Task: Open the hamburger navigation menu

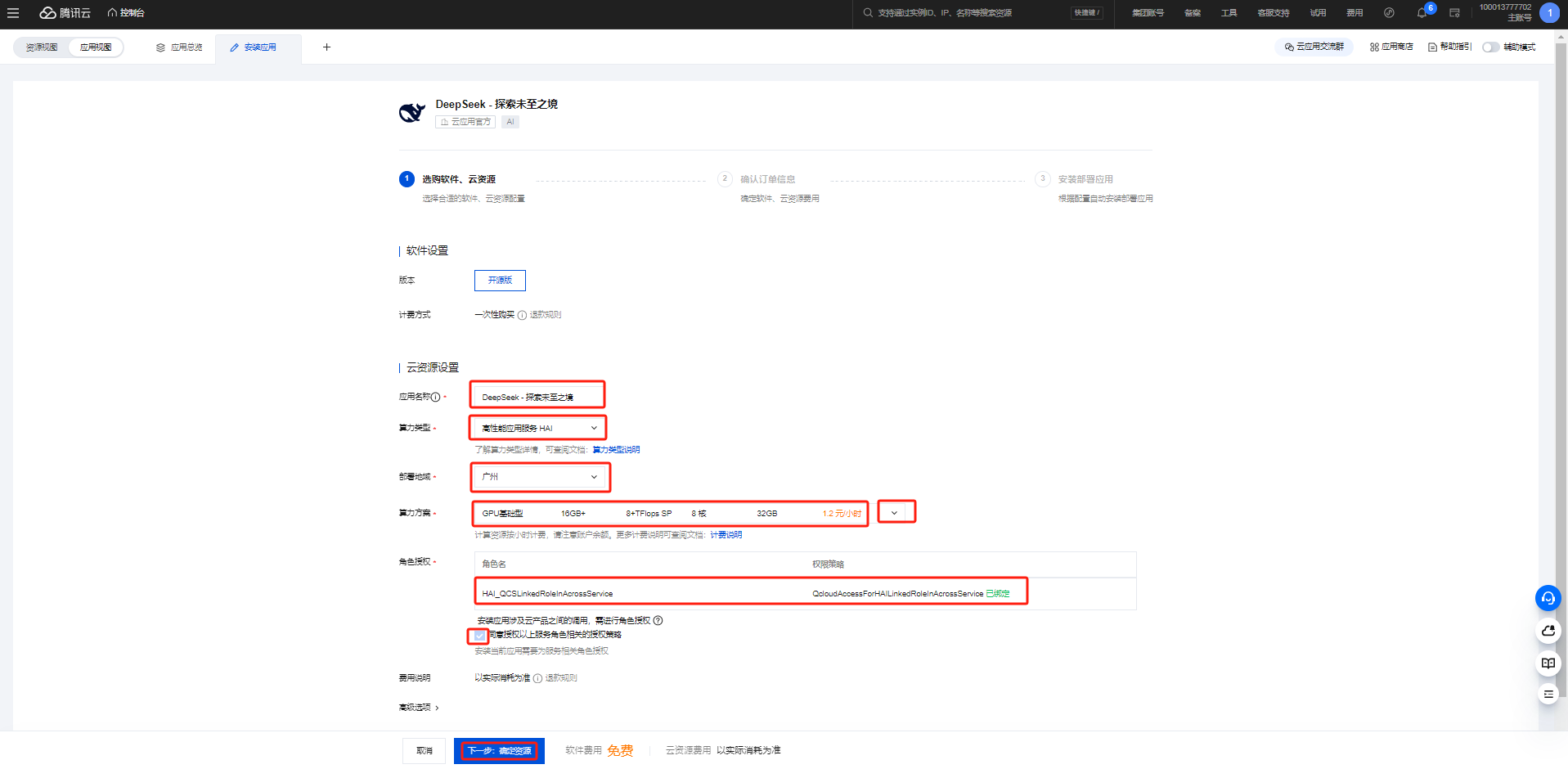Action: coord(13,13)
